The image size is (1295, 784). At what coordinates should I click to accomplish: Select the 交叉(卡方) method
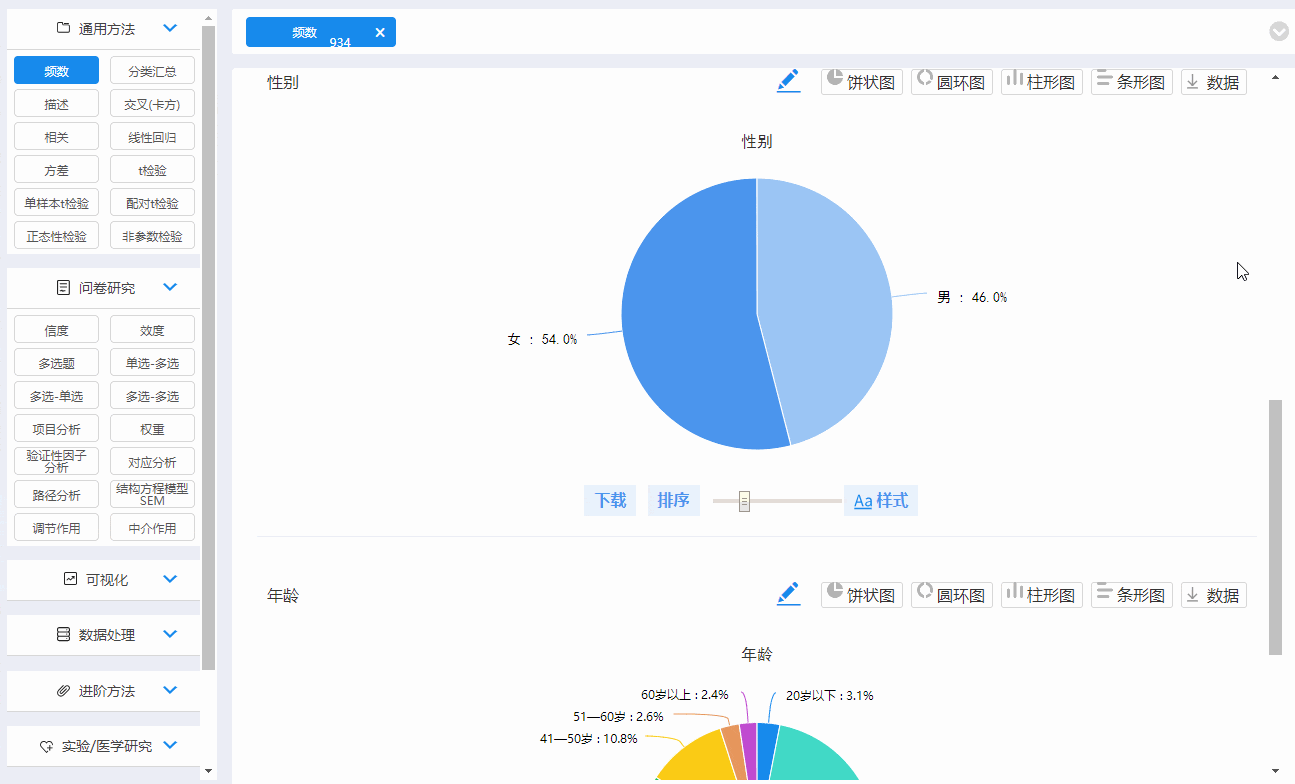coord(152,104)
